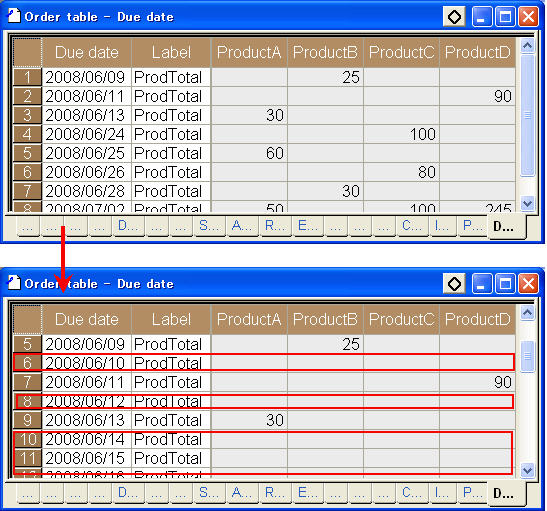Click ProductD value '90' in upper table

478,96
